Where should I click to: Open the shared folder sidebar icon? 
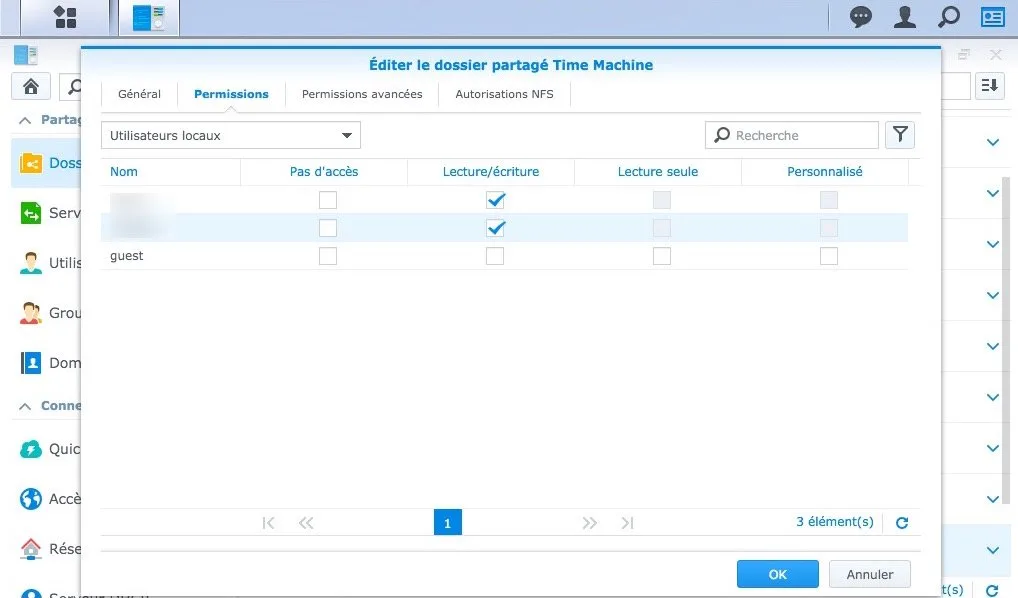(31, 163)
